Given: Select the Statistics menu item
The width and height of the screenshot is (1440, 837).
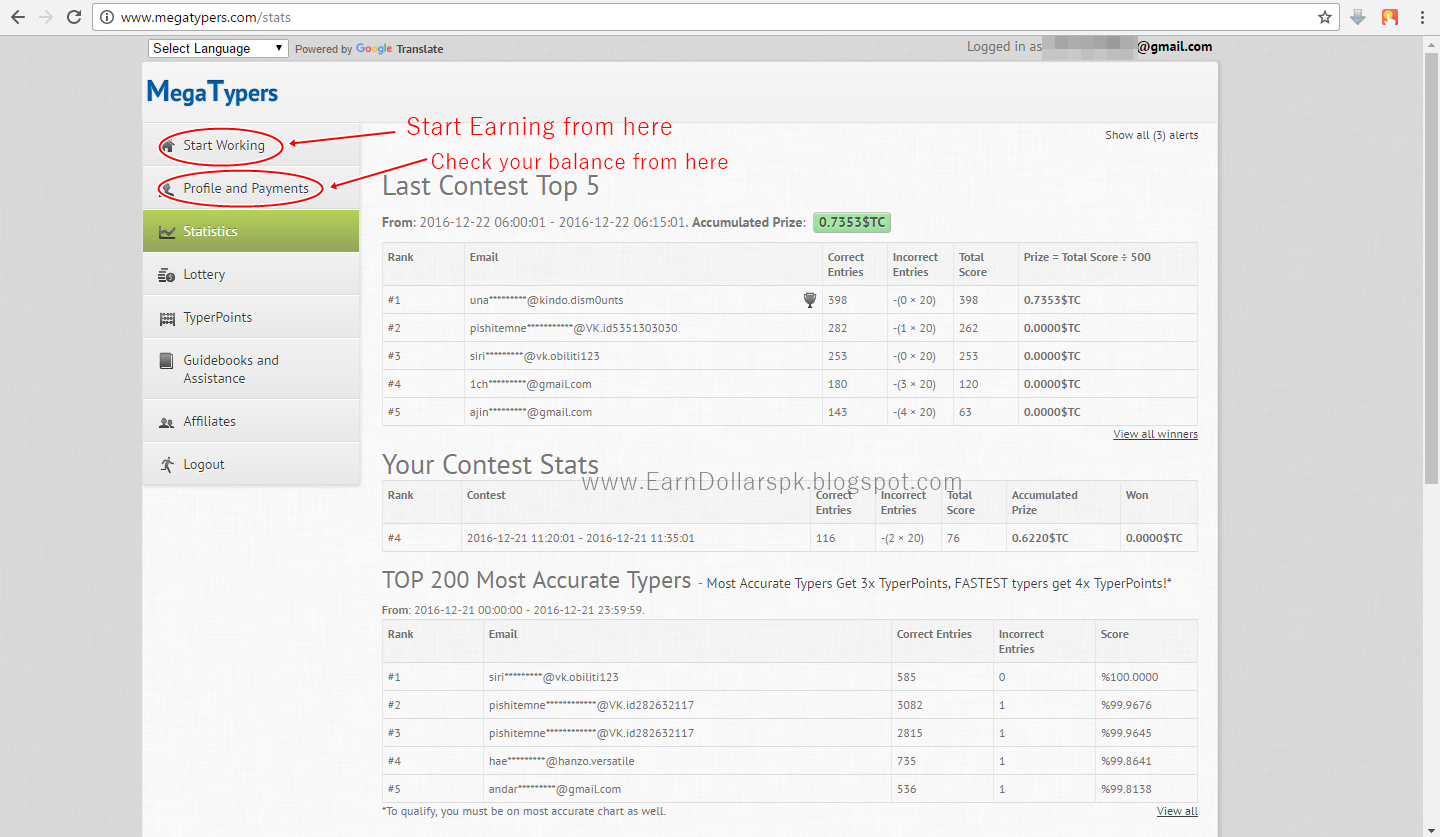Looking at the screenshot, I should coord(251,231).
